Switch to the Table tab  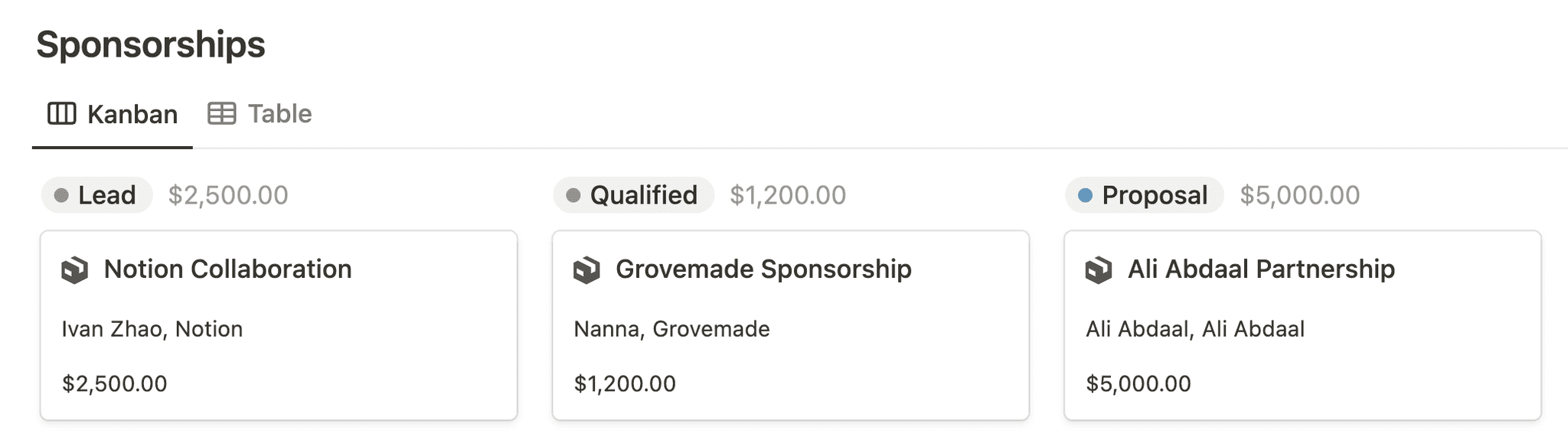tap(279, 114)
